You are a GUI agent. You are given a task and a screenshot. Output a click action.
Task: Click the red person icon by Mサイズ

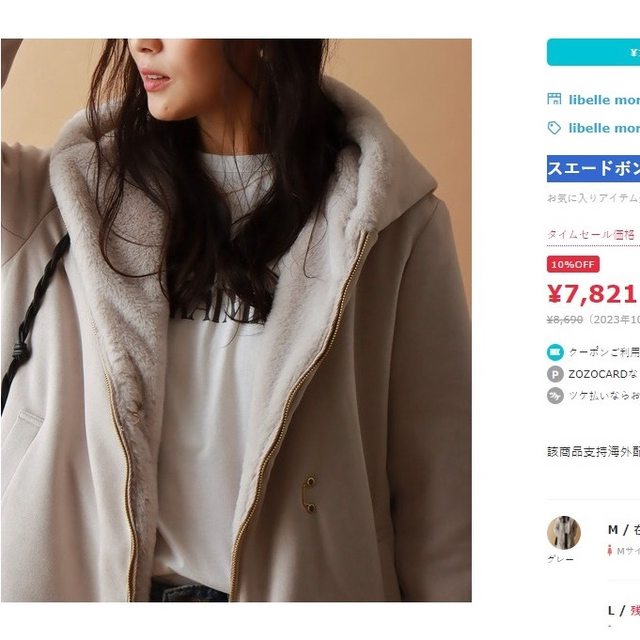coord(607,550)
